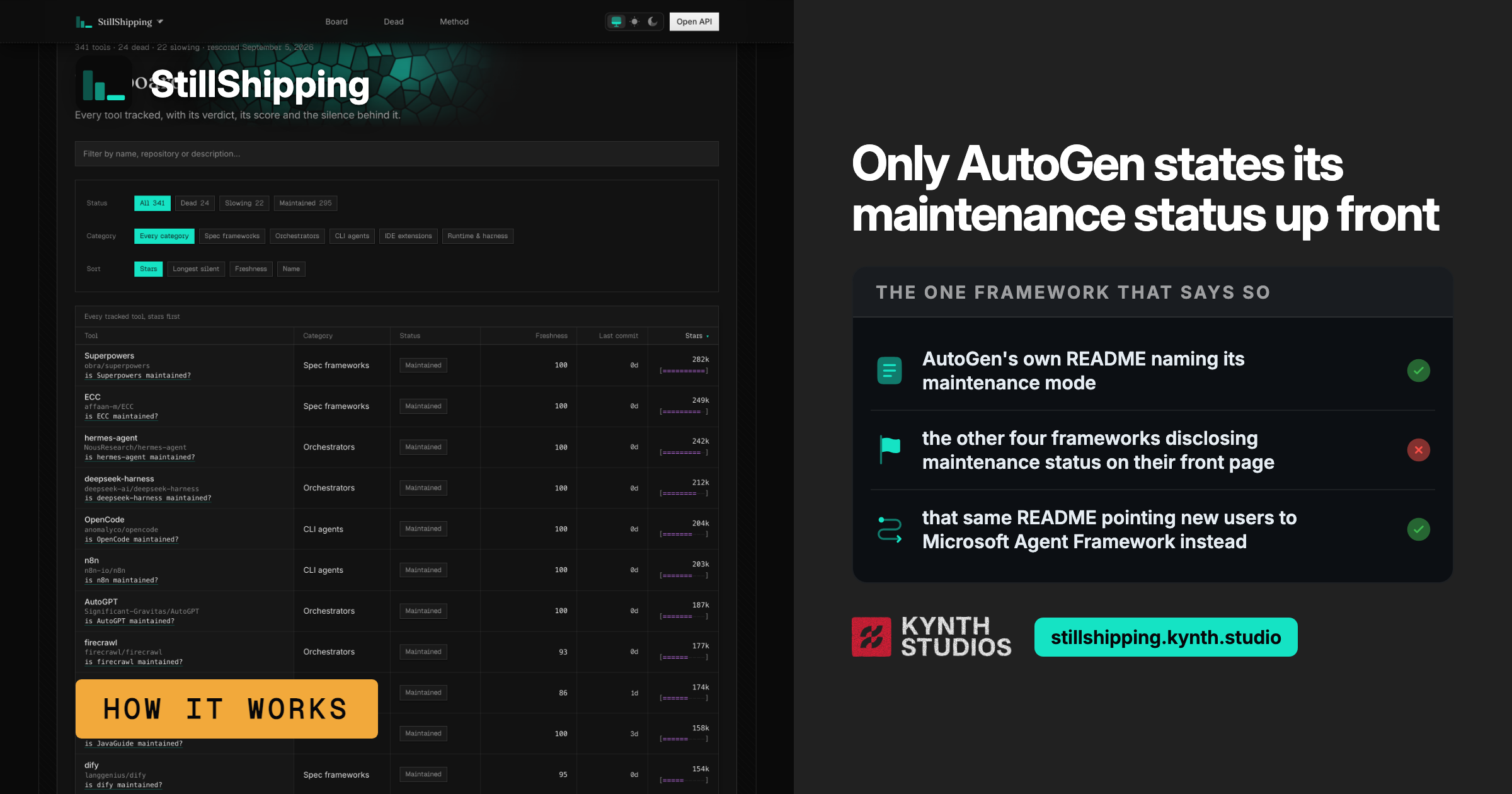Click the red X status icon
The height and width of the screenshot is (794, 1512).
coord(1418,450)
